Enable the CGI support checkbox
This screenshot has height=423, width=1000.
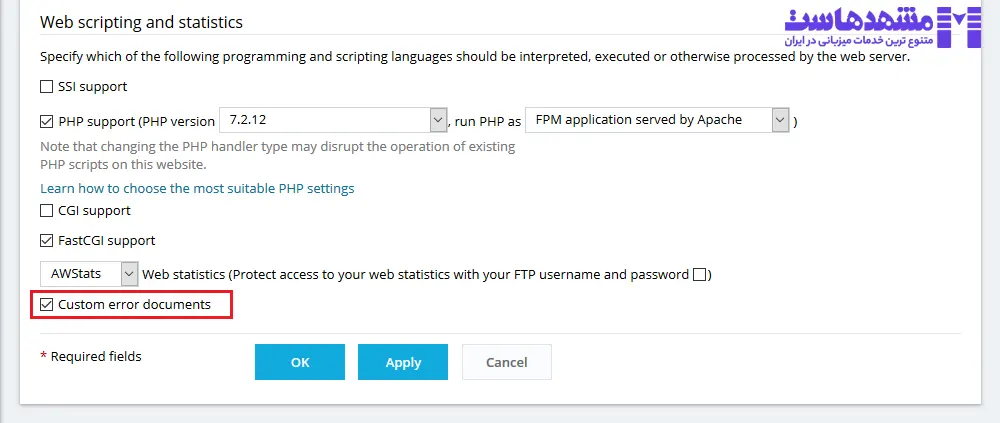coord(46,211)
